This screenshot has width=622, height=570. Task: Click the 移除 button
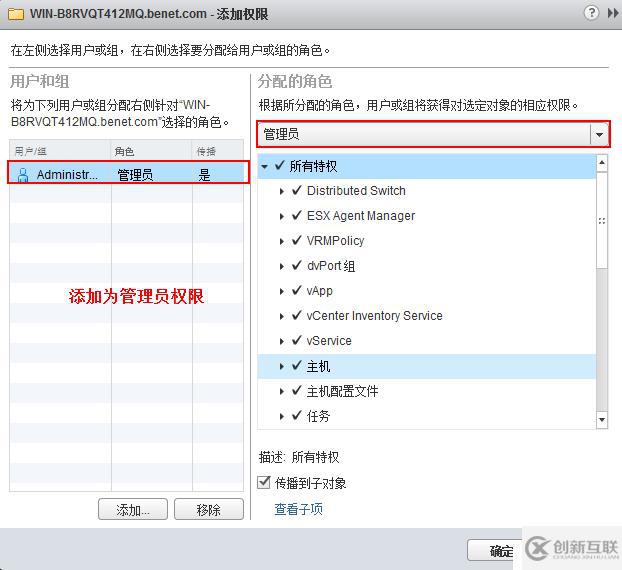[209, 509]
